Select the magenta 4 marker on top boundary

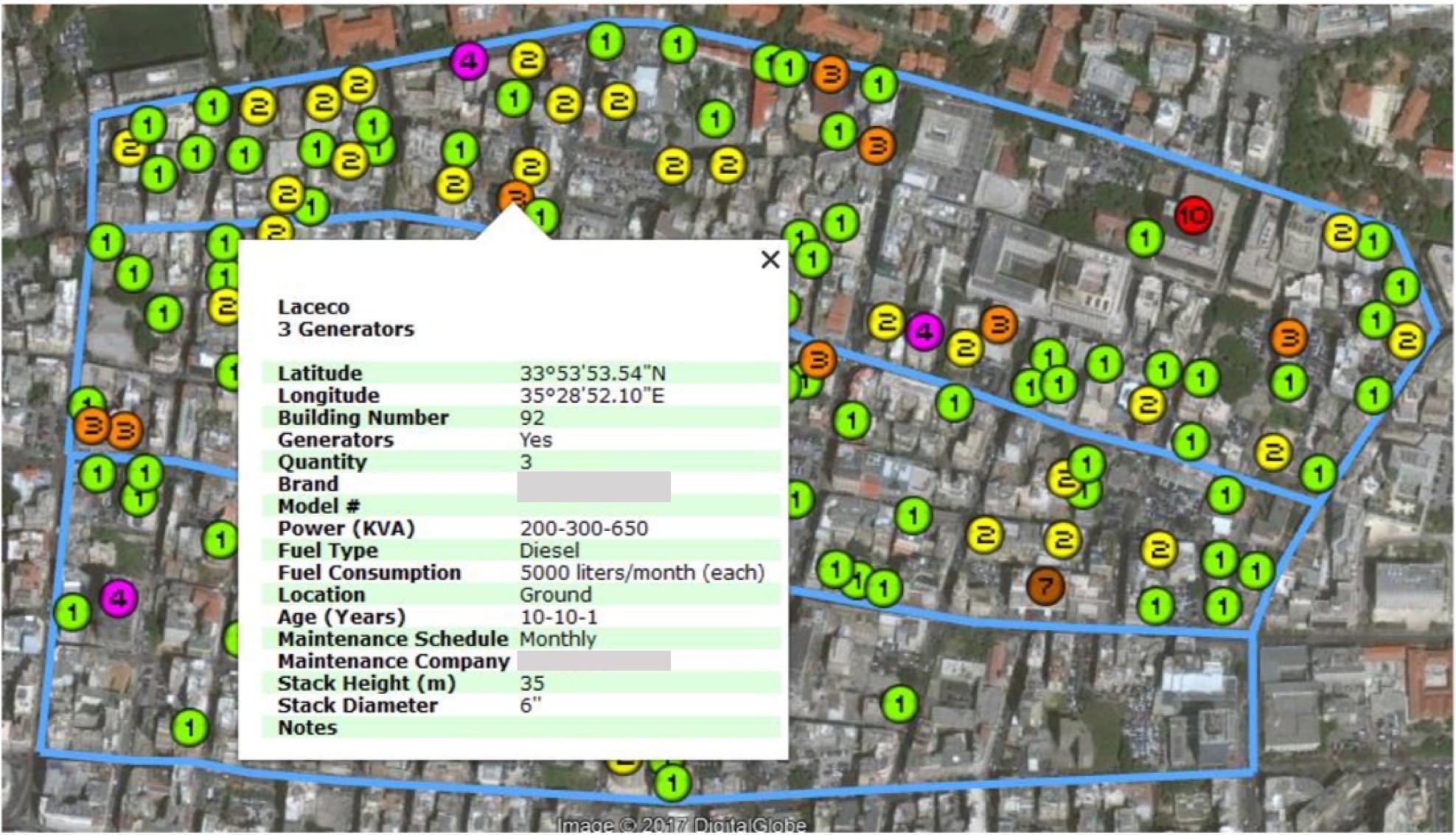tap(469, 61)
